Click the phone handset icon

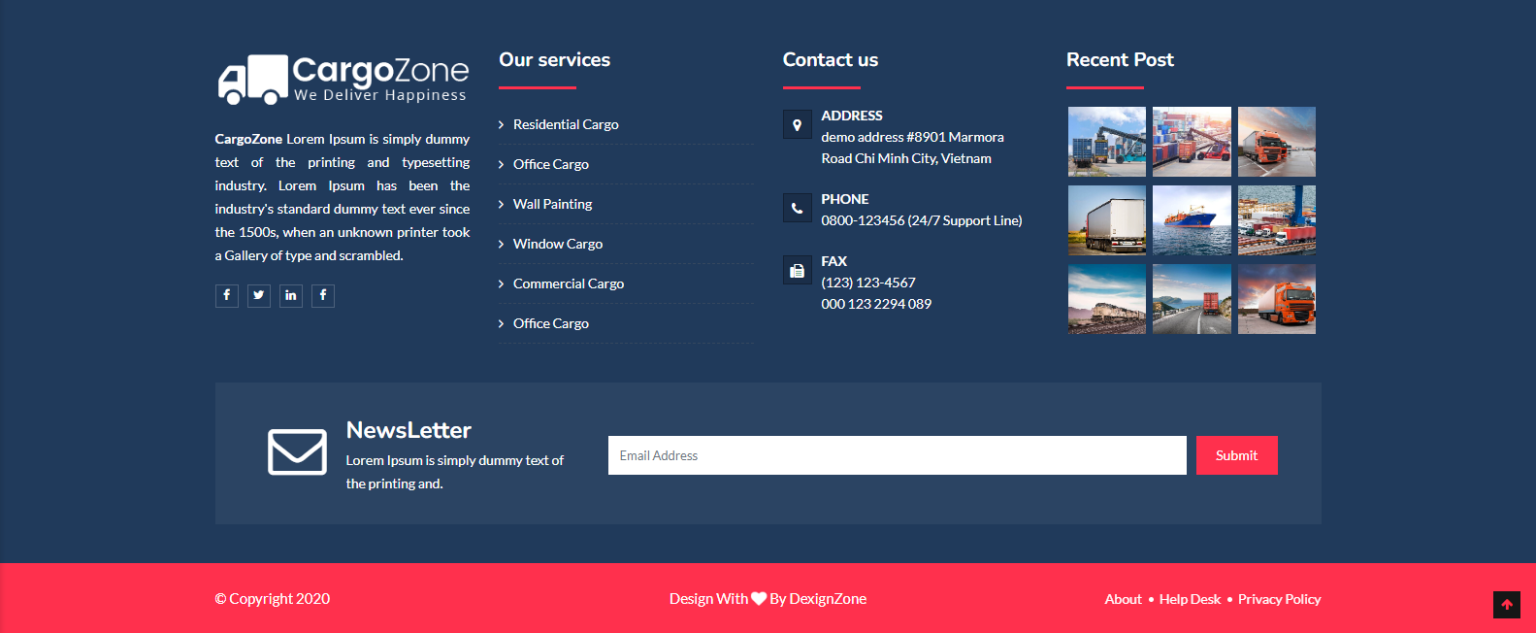coord(797,208)
